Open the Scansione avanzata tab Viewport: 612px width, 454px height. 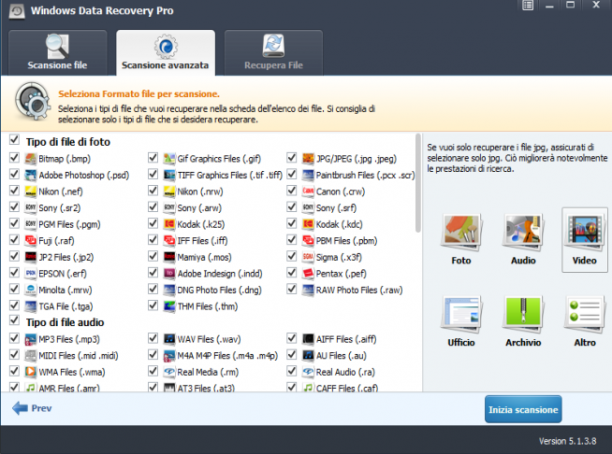(x=165, y=52)
